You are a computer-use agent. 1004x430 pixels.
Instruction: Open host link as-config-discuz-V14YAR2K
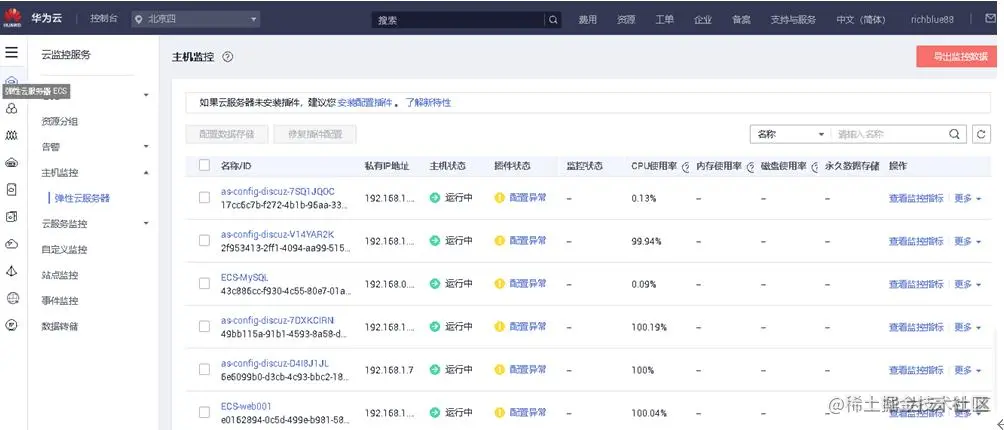click(x=277, y=234)
